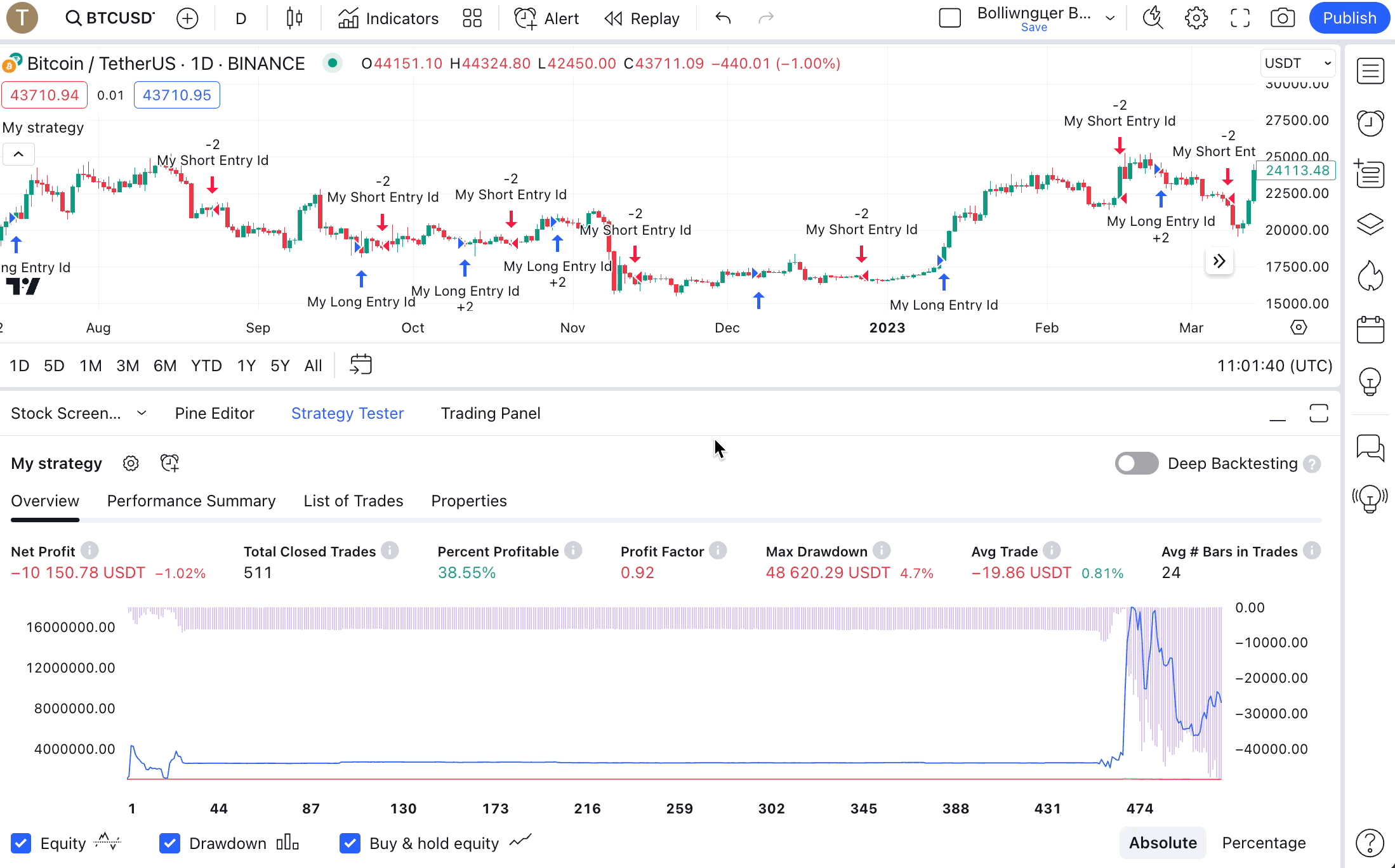Click the blue Publish button
The width and height of the screenshot is (1395, 868).
1349,18
